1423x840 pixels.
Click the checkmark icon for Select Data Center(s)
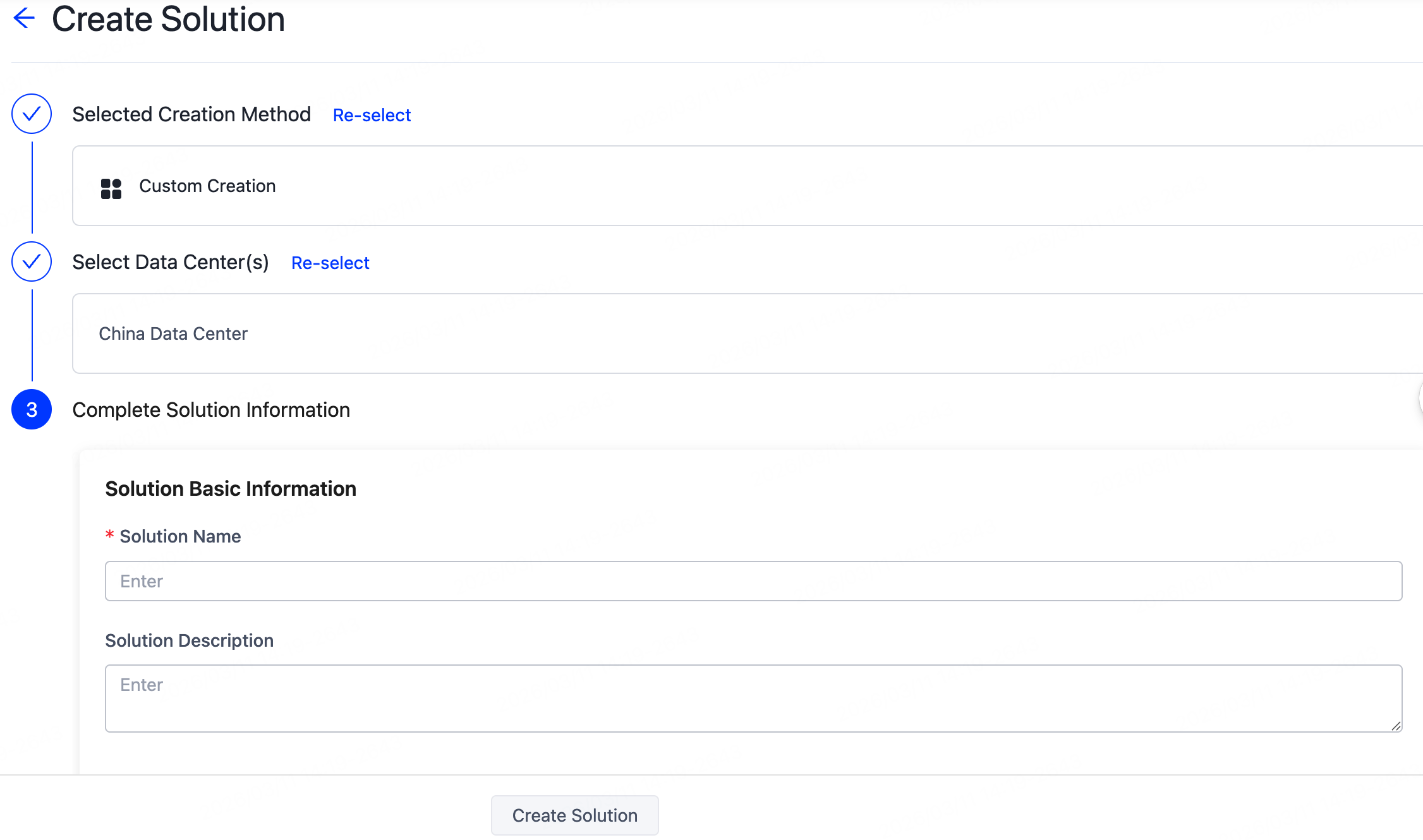[x=32, y=261]
